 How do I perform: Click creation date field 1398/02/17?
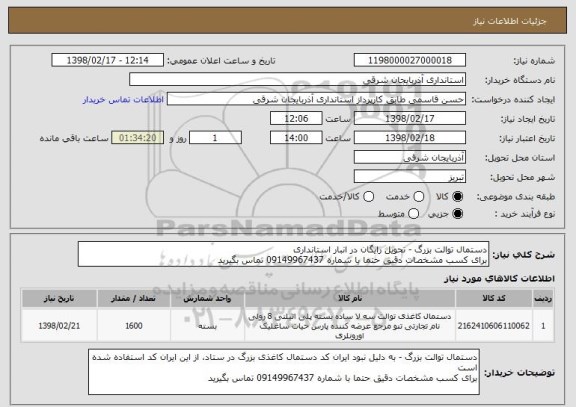410,119
